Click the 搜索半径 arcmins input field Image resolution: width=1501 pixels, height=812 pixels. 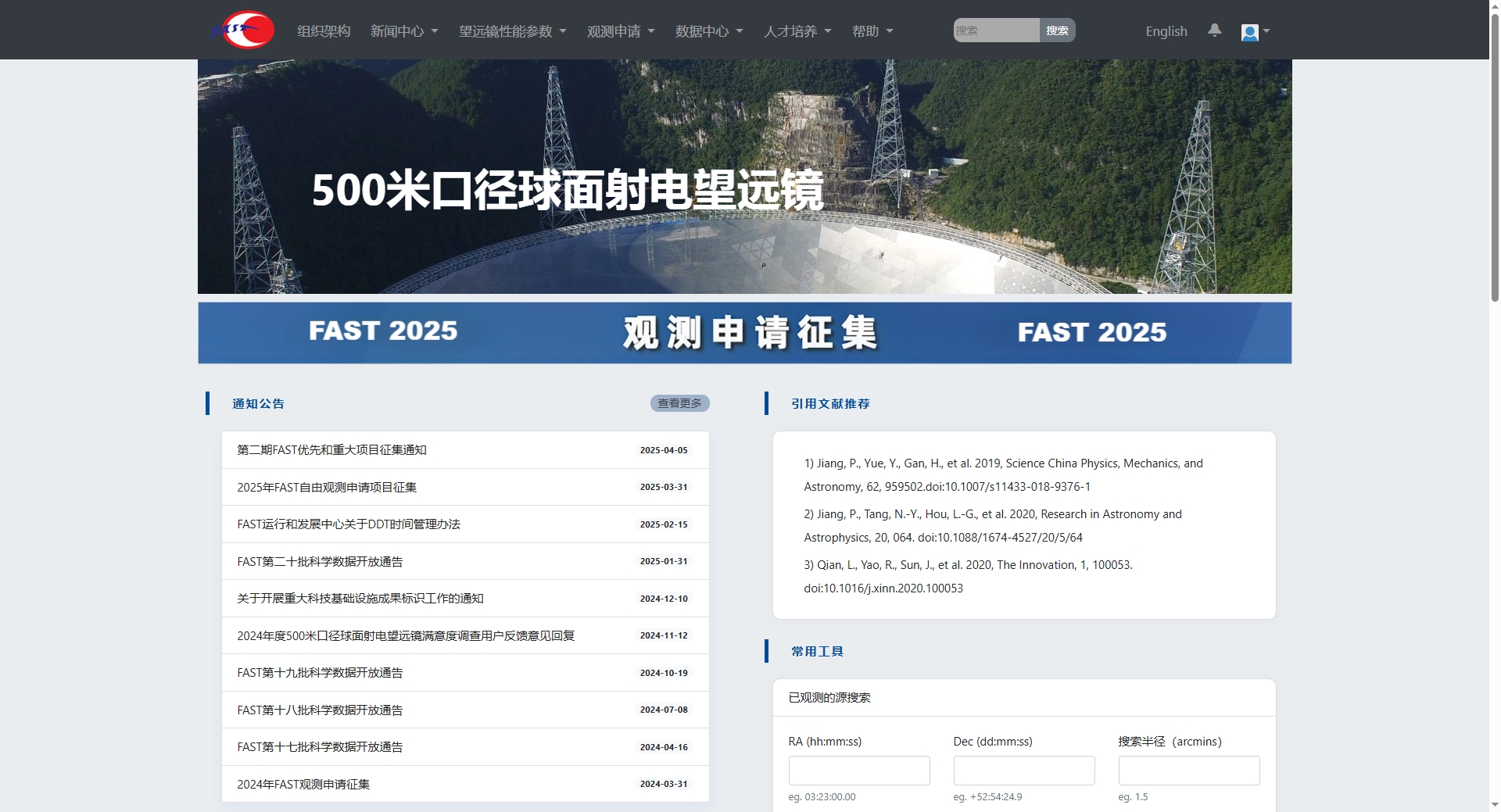[x=1188, y=771]
